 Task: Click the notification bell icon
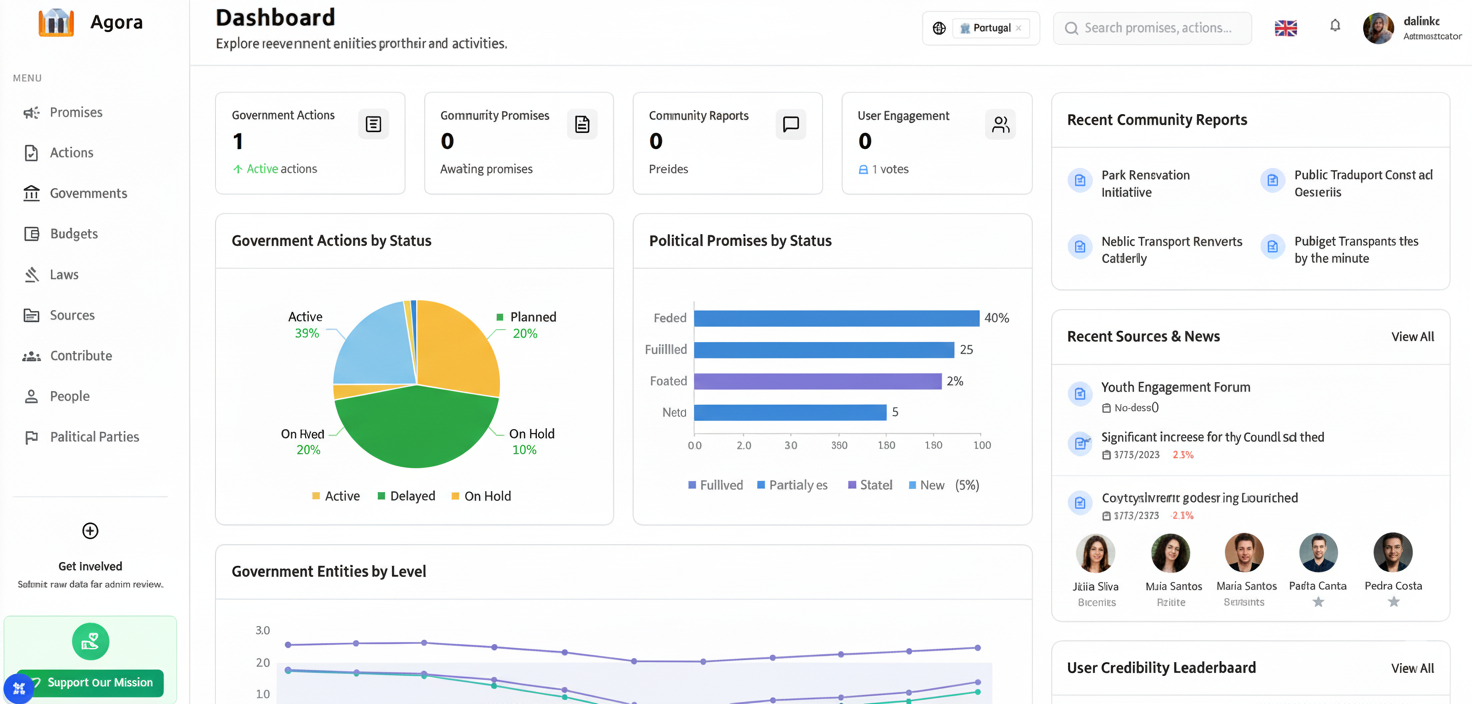(1335, 26)
